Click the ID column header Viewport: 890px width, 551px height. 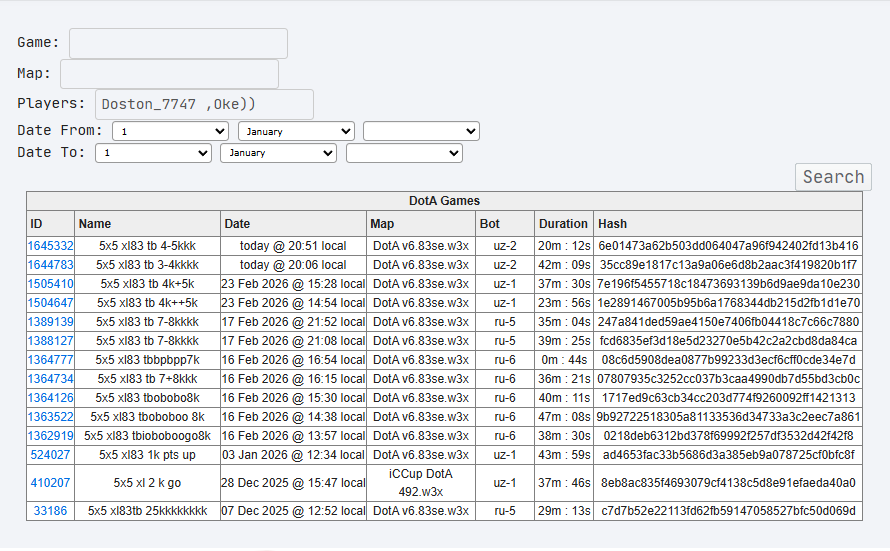pyautogui.click(x=51, y=224)
